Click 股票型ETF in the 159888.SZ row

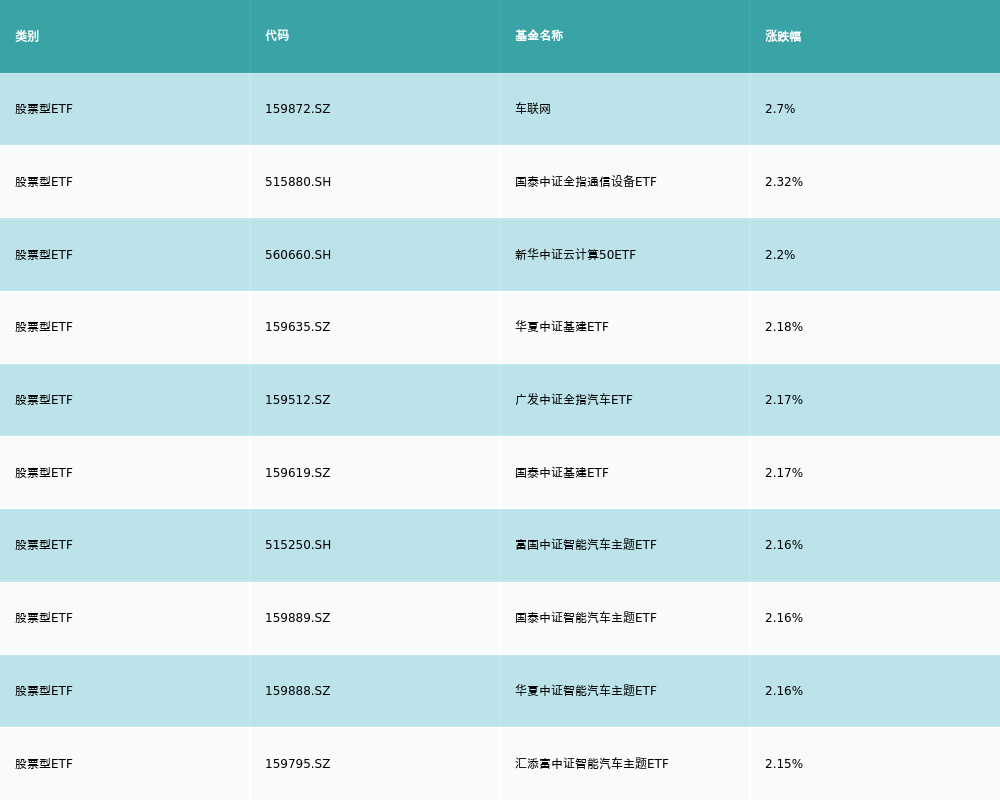pos(44,691)
